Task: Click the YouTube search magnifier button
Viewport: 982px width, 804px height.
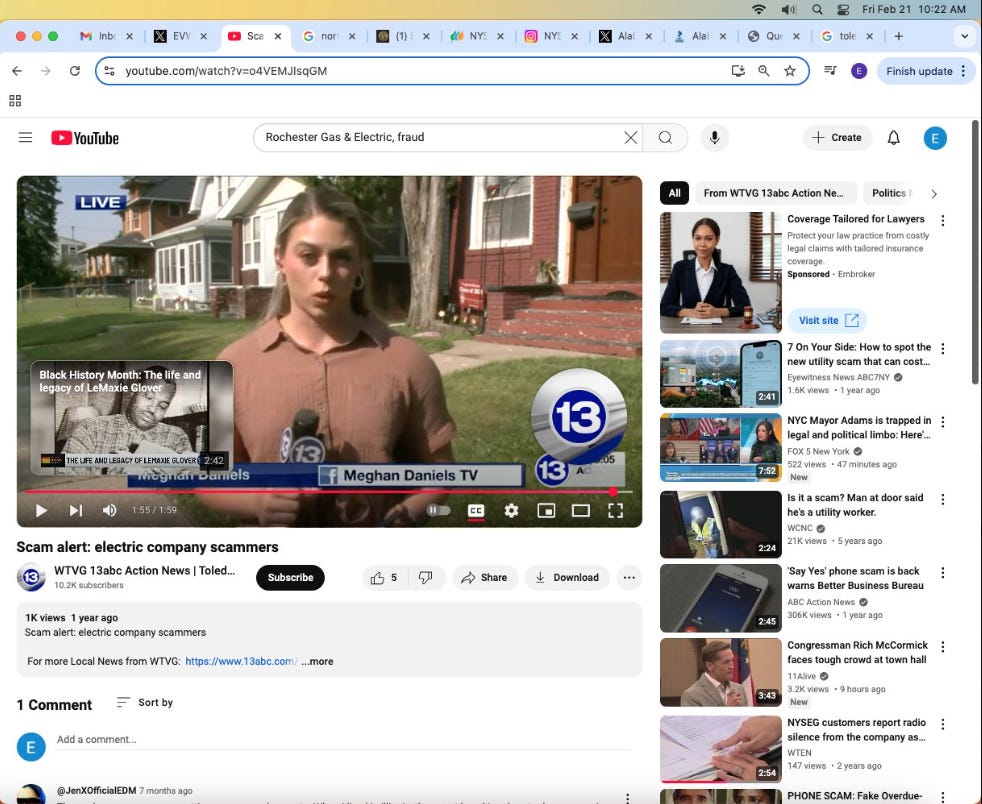Action: (x=665, y=137)
